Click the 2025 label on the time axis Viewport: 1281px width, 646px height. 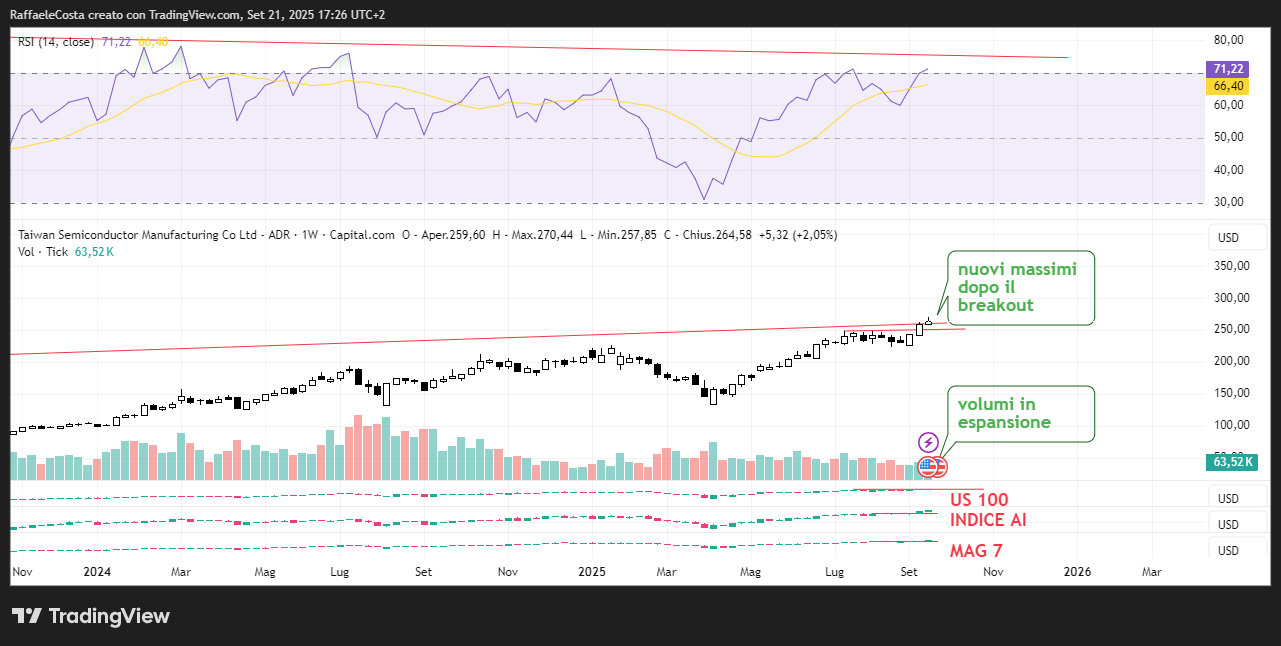pyautogui.click(x=592, y=572)
